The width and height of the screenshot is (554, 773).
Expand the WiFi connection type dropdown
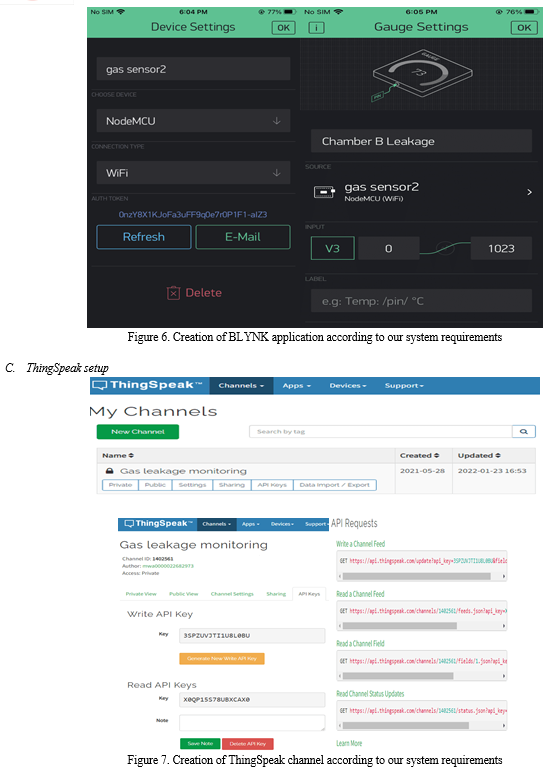pos(193,173)
